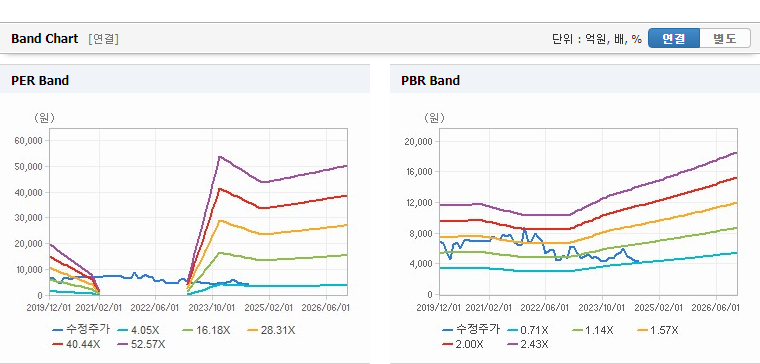
Task: Click 2019/12/01 date on PER chart axis
Action: click(x=49, y=307)
